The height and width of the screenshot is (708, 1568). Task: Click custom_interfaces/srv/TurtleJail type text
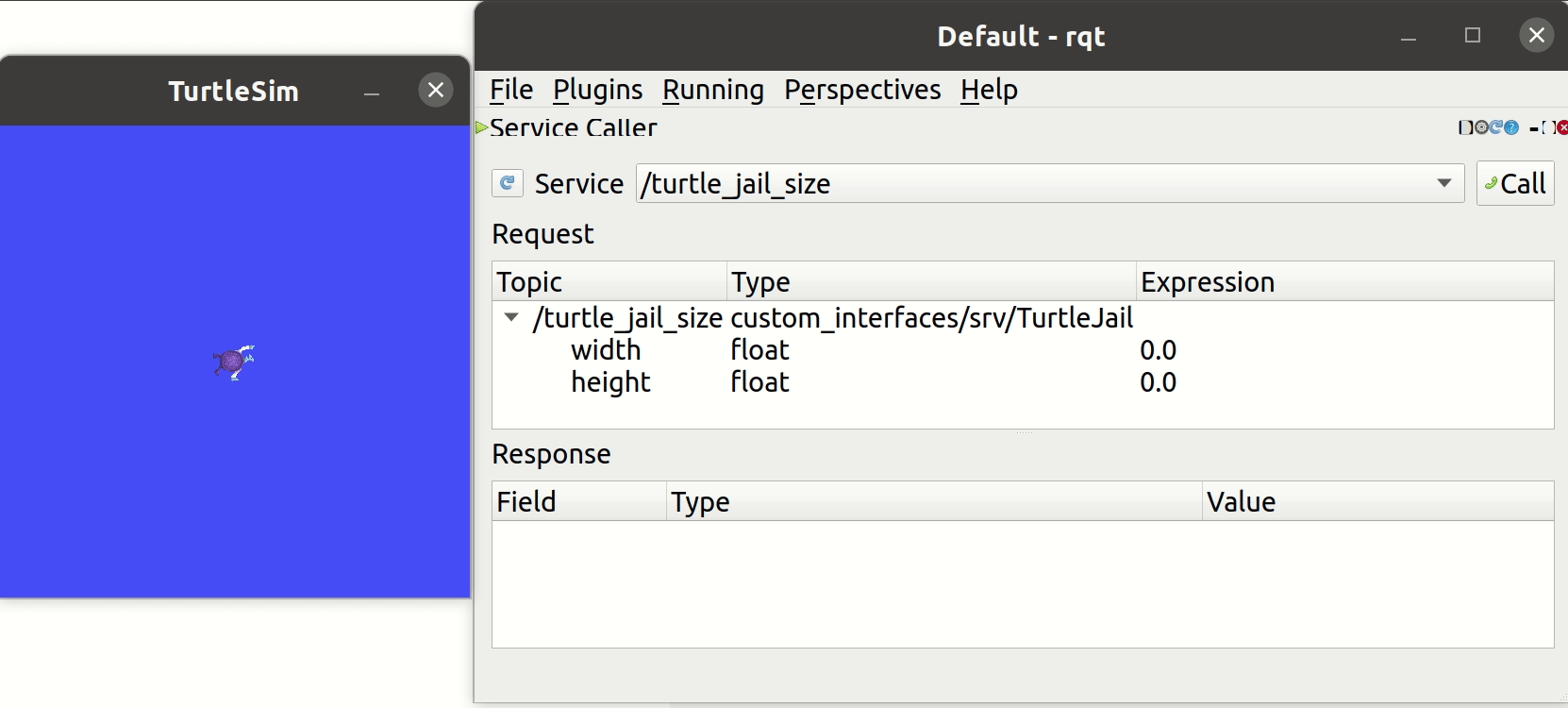(931, 318)
